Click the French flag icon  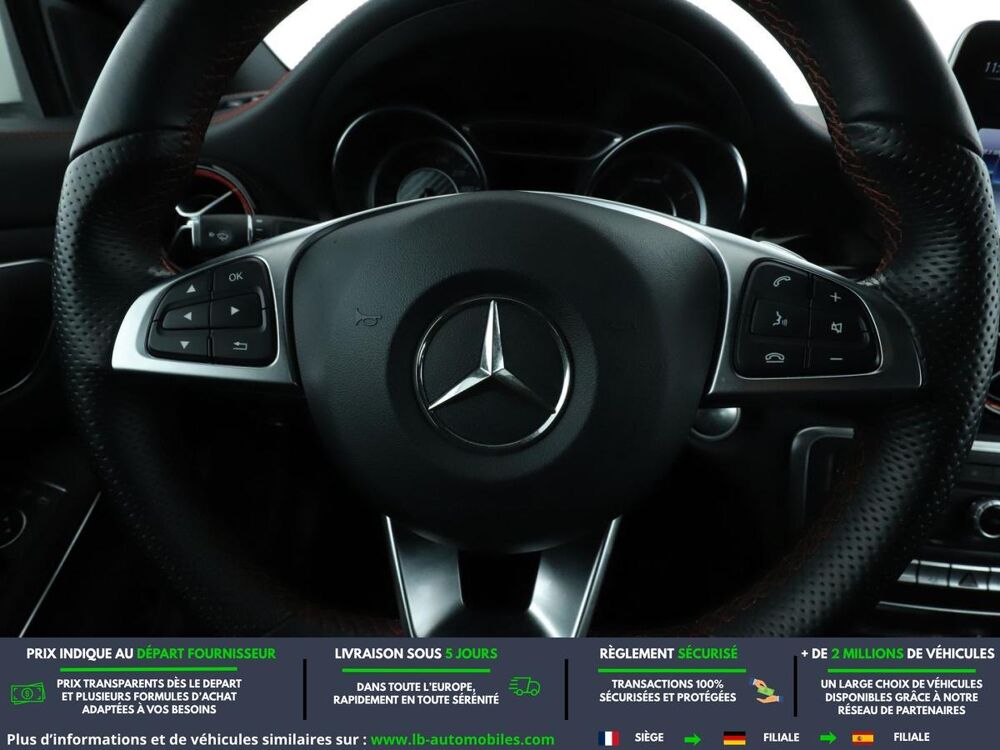608,738
